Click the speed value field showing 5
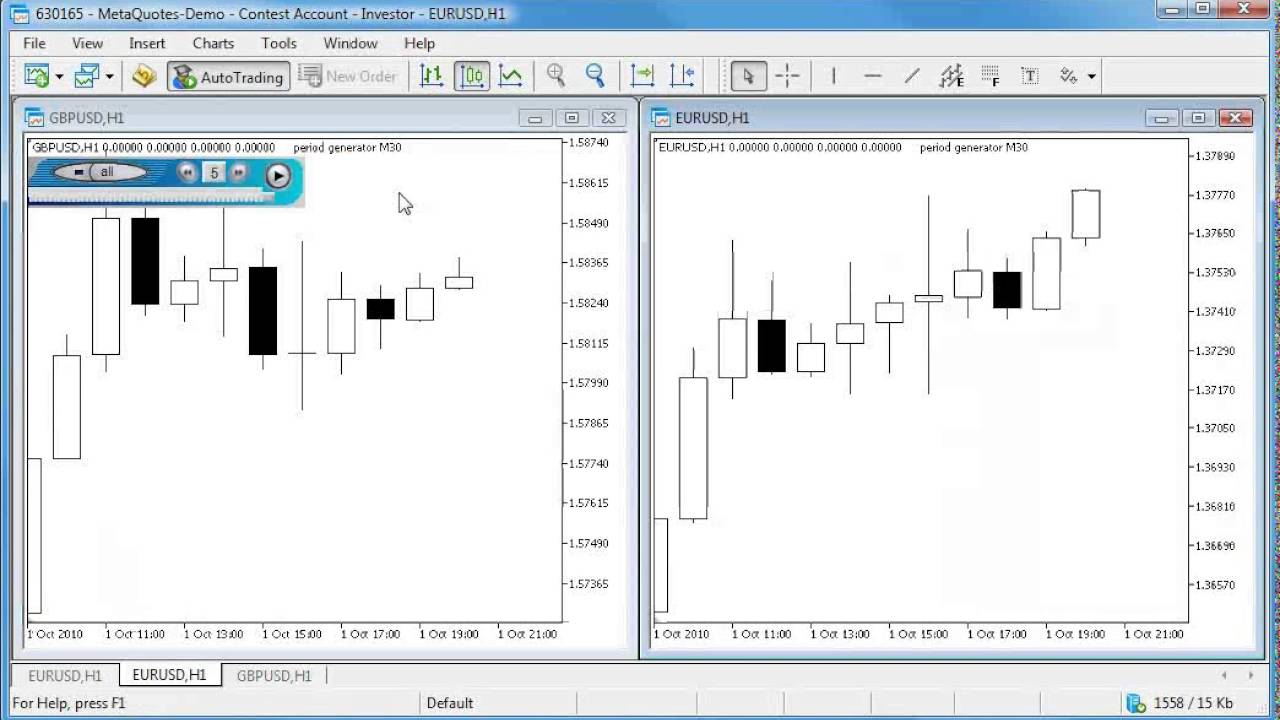This screenshot has width=1280, height=720. tap(213, 172)
